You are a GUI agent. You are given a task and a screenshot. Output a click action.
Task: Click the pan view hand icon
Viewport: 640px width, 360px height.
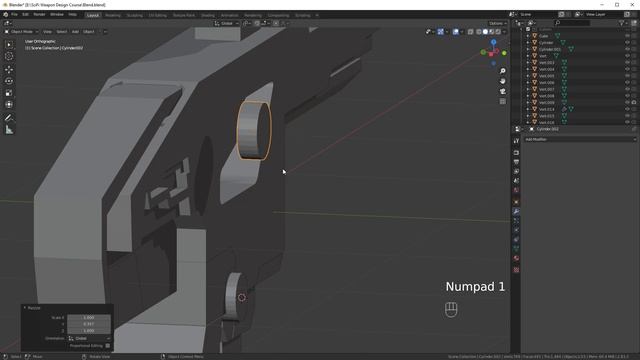(x=503, y=81)
